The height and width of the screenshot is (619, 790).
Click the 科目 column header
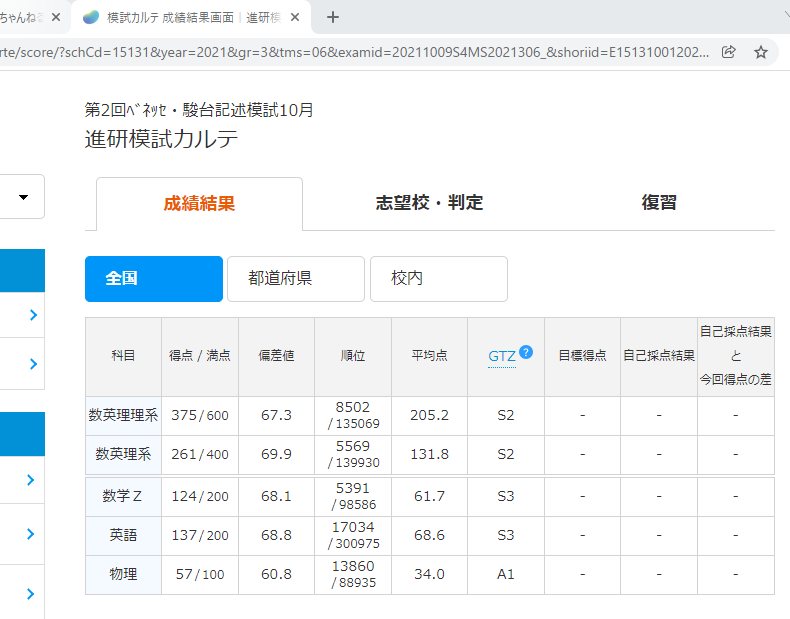(x=123, y=356)
